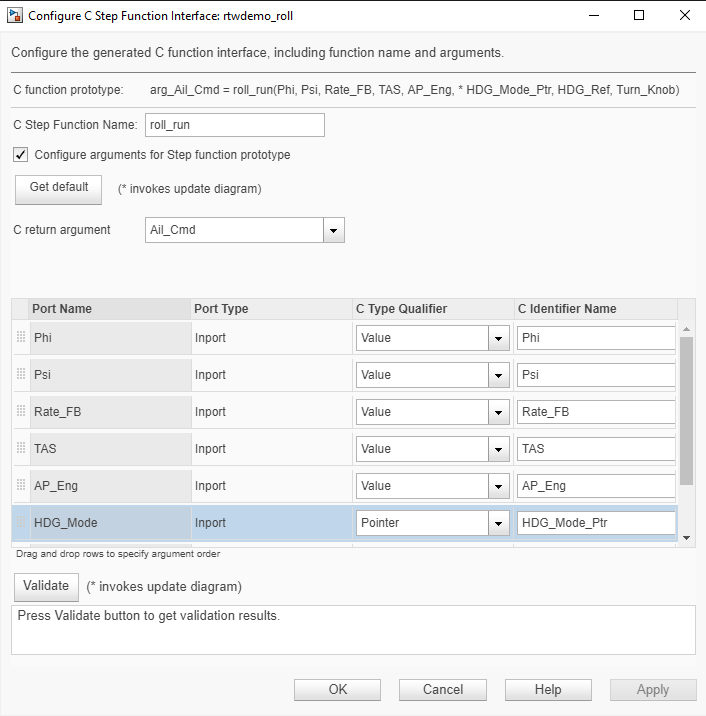
Task: Click the HDG_Mode_Ptr identifier name field
Action: pyautogui.click(x=596, y=523)
